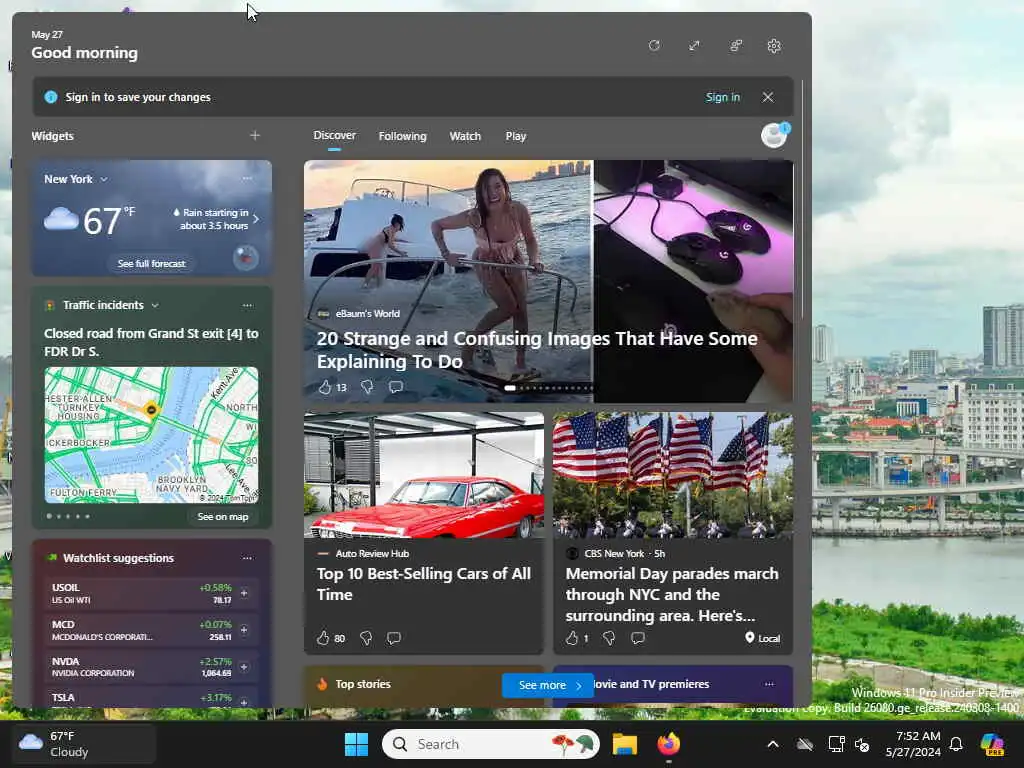Screen dimensions: 1024x768
Task: Open the feed sharing icon beside settings
Action: tap(735, 46)
